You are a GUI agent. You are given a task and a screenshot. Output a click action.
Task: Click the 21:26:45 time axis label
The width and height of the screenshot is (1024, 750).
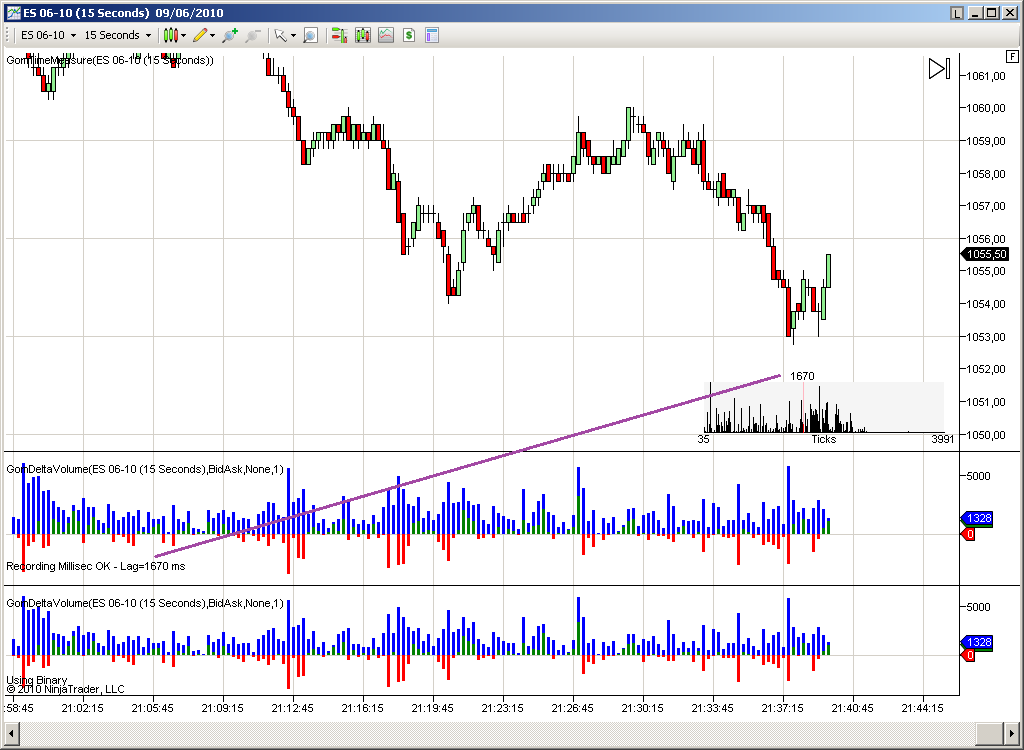[573, 708]
